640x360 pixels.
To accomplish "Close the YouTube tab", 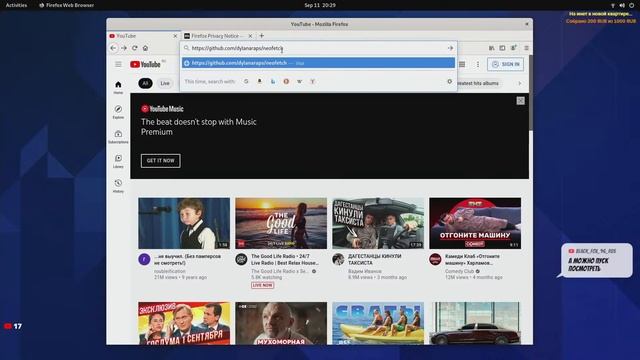I will pos(175,36).
